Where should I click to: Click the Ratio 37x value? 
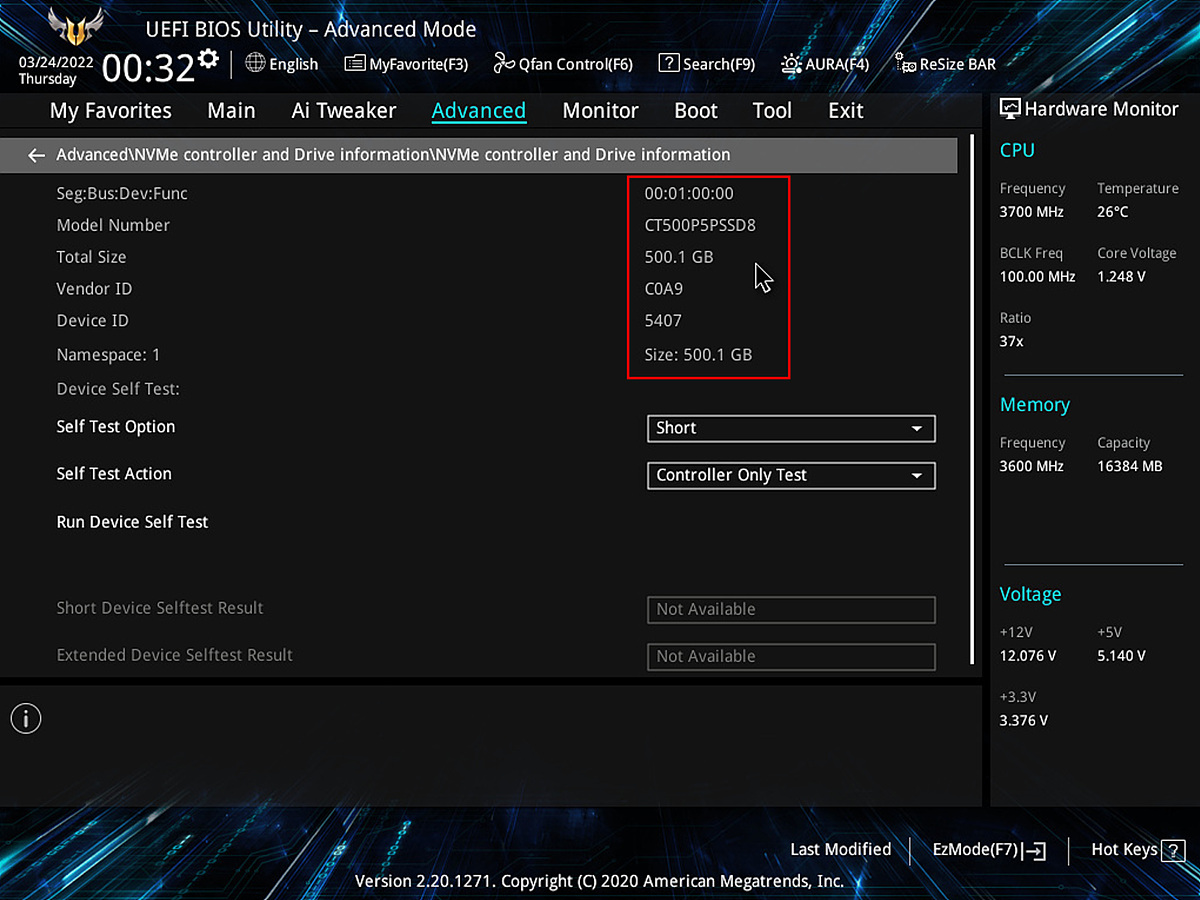1011,342
